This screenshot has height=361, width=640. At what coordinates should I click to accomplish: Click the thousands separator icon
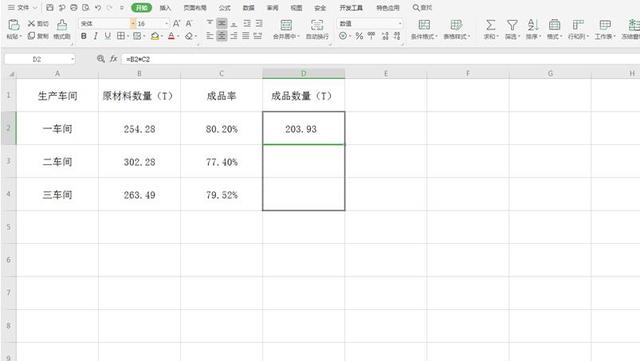(x=371, y=36)
